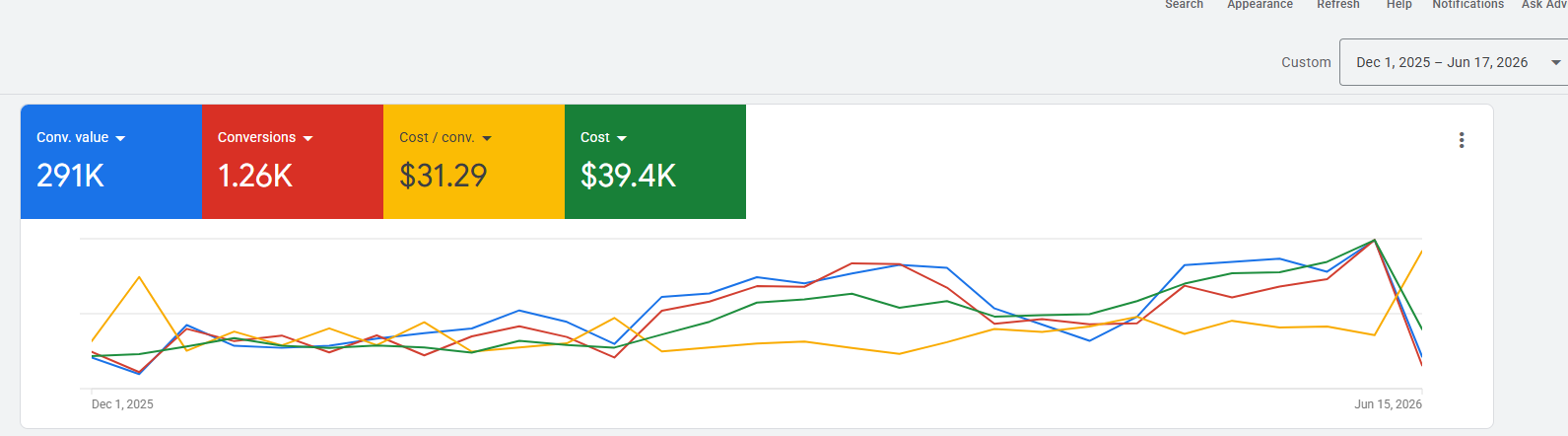Click the Jun 15, 2026 axis label
The image size is (1568, 436).
[x=1388, y=404]
